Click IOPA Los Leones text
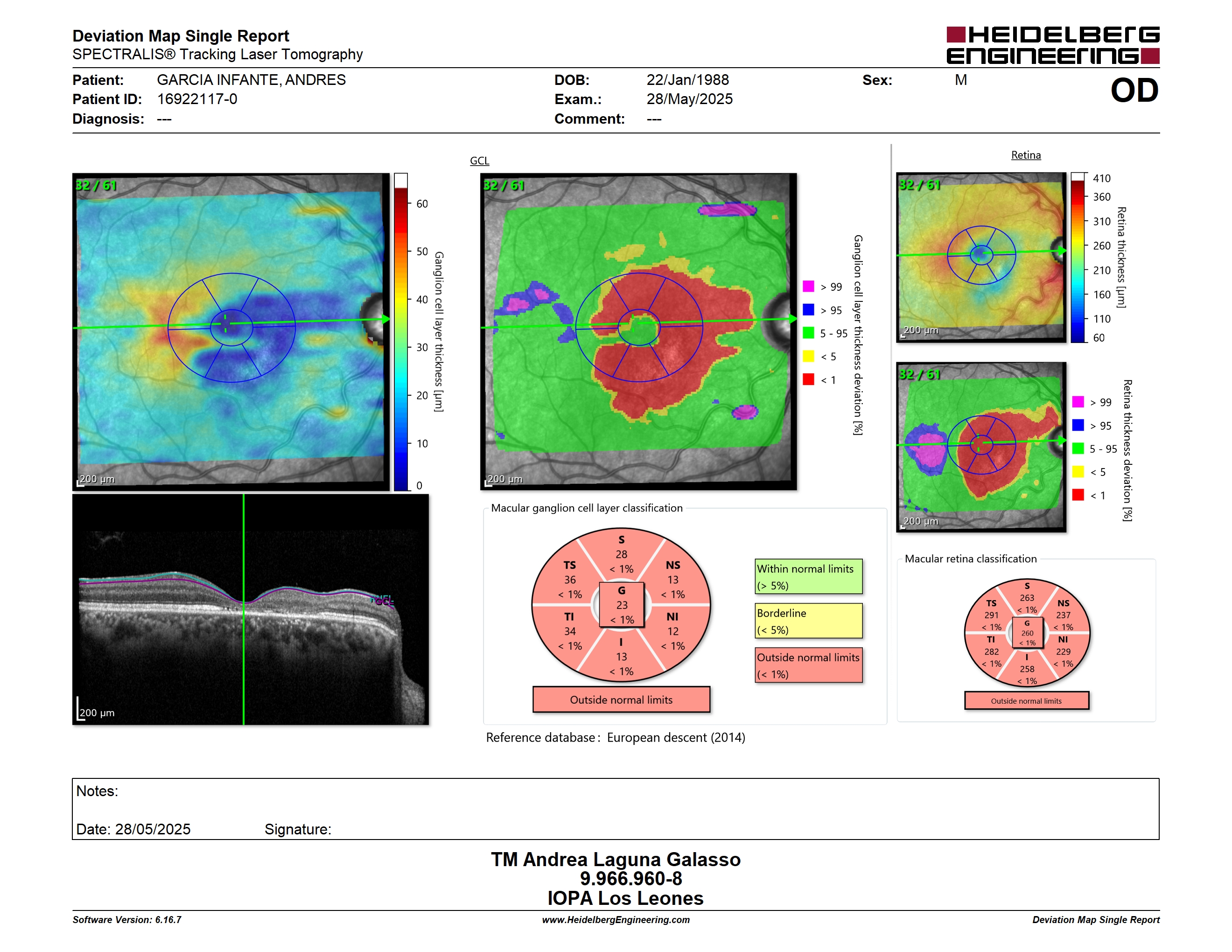The height and width of the screenshot is (952, 1232). (625, 898)
